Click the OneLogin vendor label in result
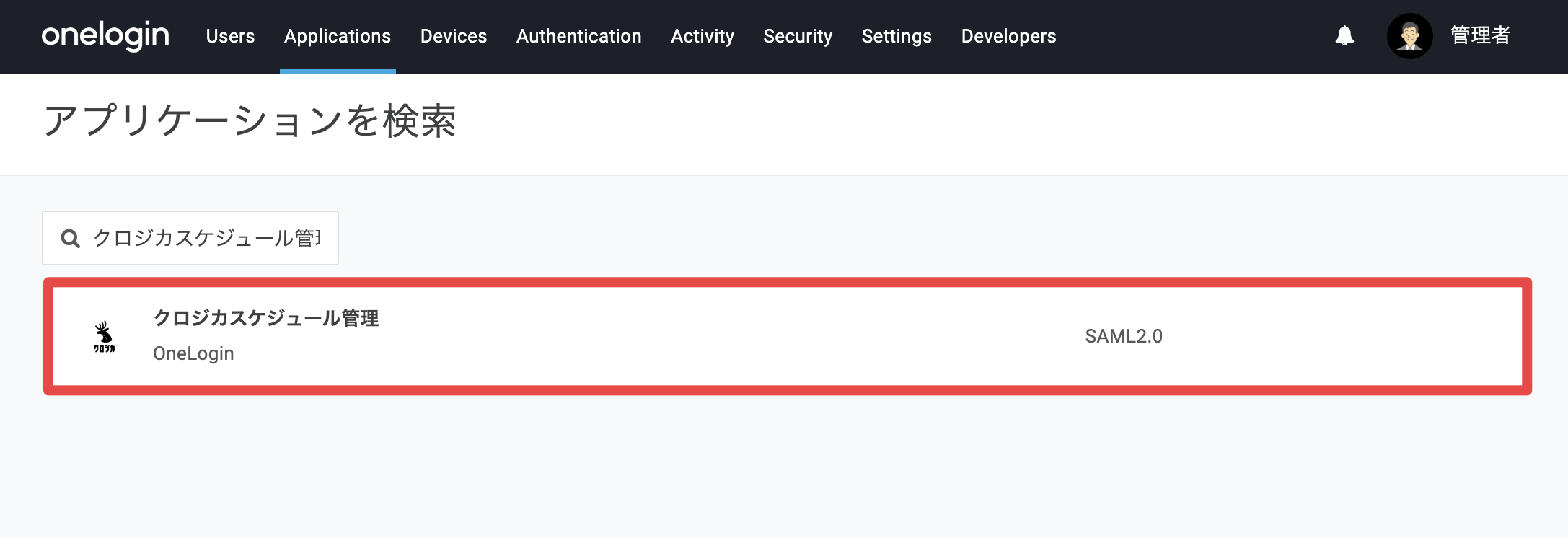Viewport: 1568px width, 538px height. click(x=193, y=353)
